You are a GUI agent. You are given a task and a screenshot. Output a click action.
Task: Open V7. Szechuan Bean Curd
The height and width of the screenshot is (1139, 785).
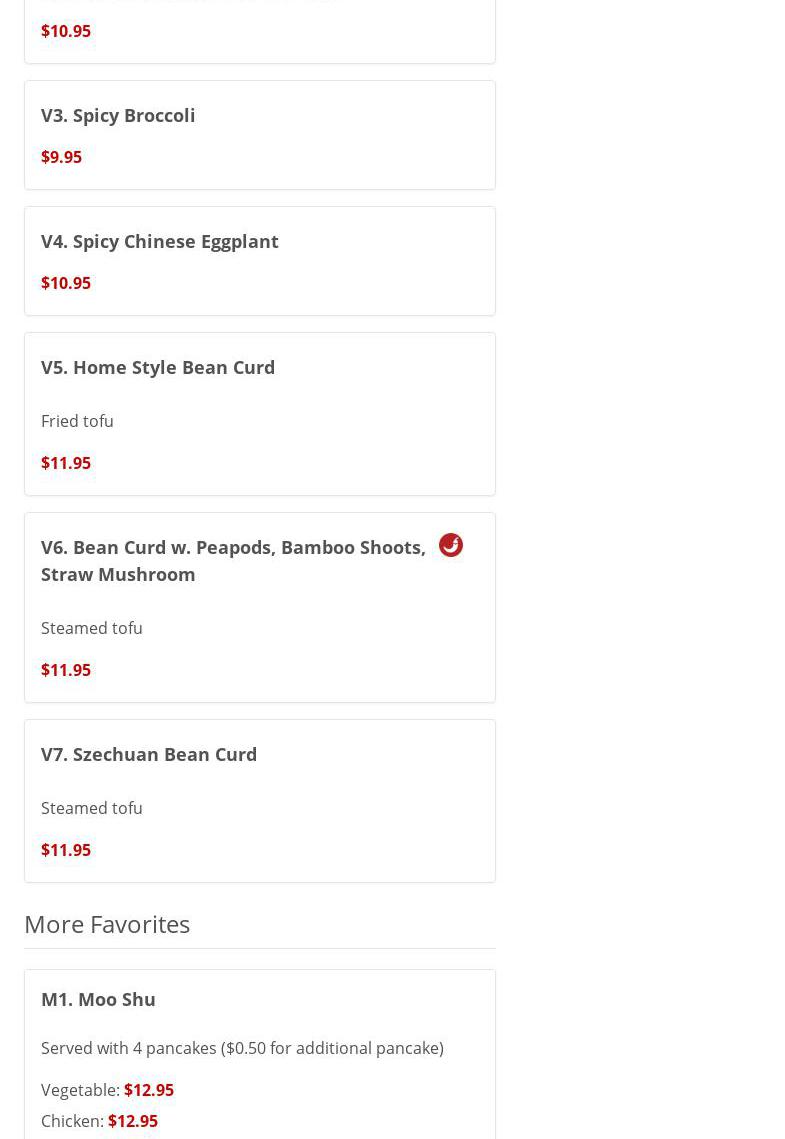click(x=149, y=754)
